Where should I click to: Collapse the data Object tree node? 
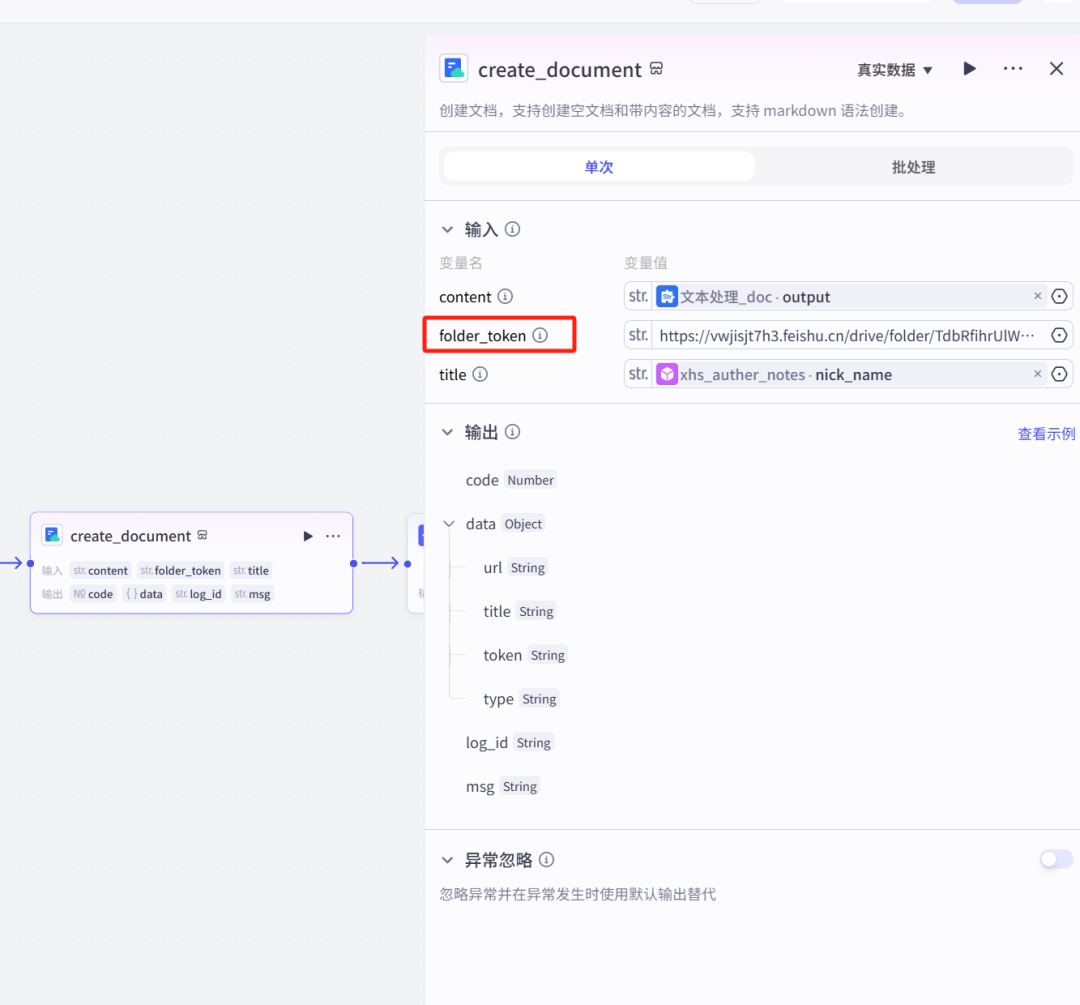pyautogui.click(x=449, y=524)
